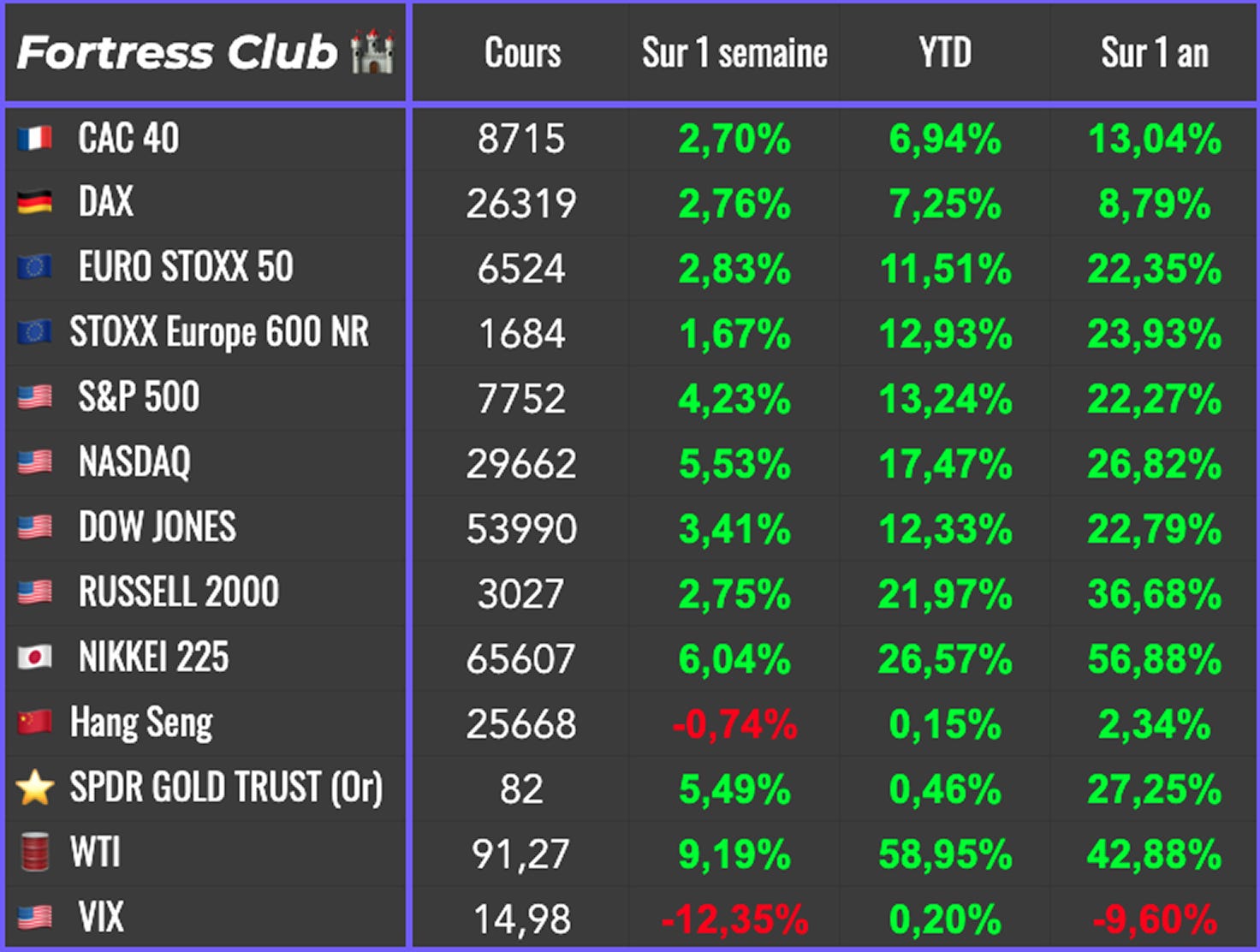Select the Japanese flag next to NIKKEI 225
The width and height of the screenshot is (1260, 952).
click(x=34, y=657)
